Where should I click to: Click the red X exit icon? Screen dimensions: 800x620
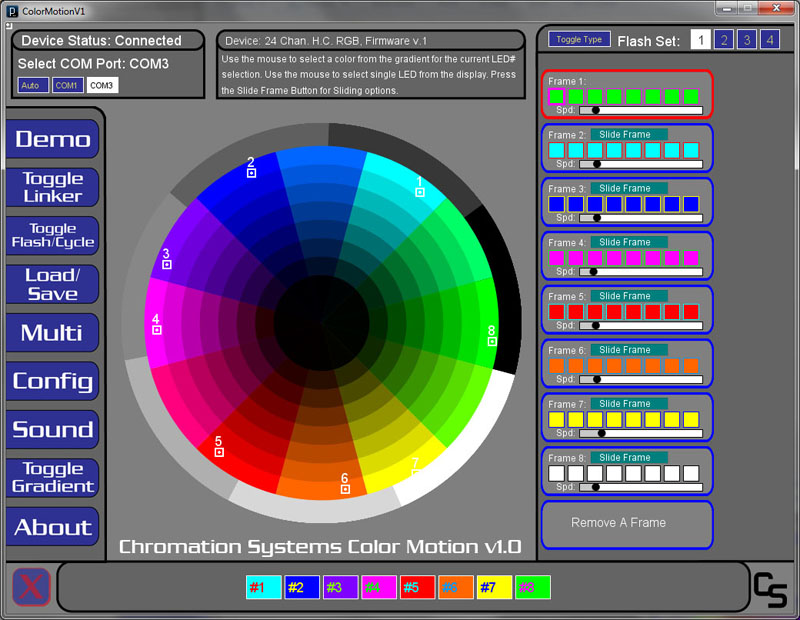[x=31, y=587]
